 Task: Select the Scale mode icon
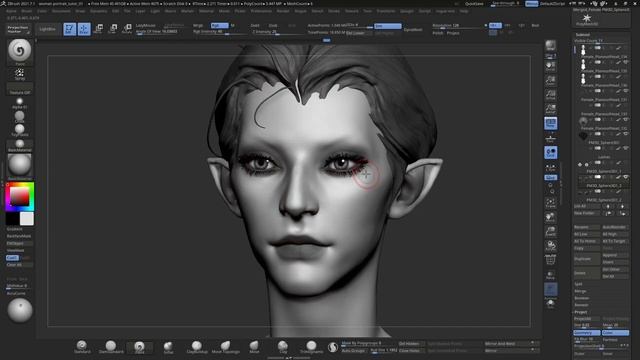click(113, 29)
